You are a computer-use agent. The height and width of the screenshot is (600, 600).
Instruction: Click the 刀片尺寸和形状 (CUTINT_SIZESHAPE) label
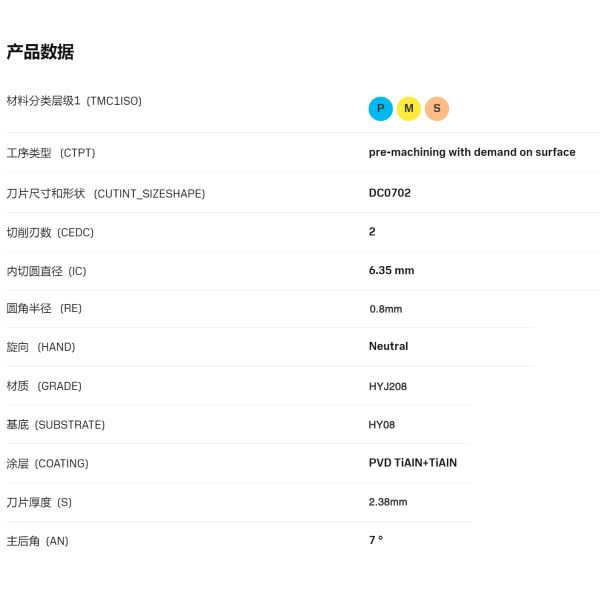pos(106,193)
